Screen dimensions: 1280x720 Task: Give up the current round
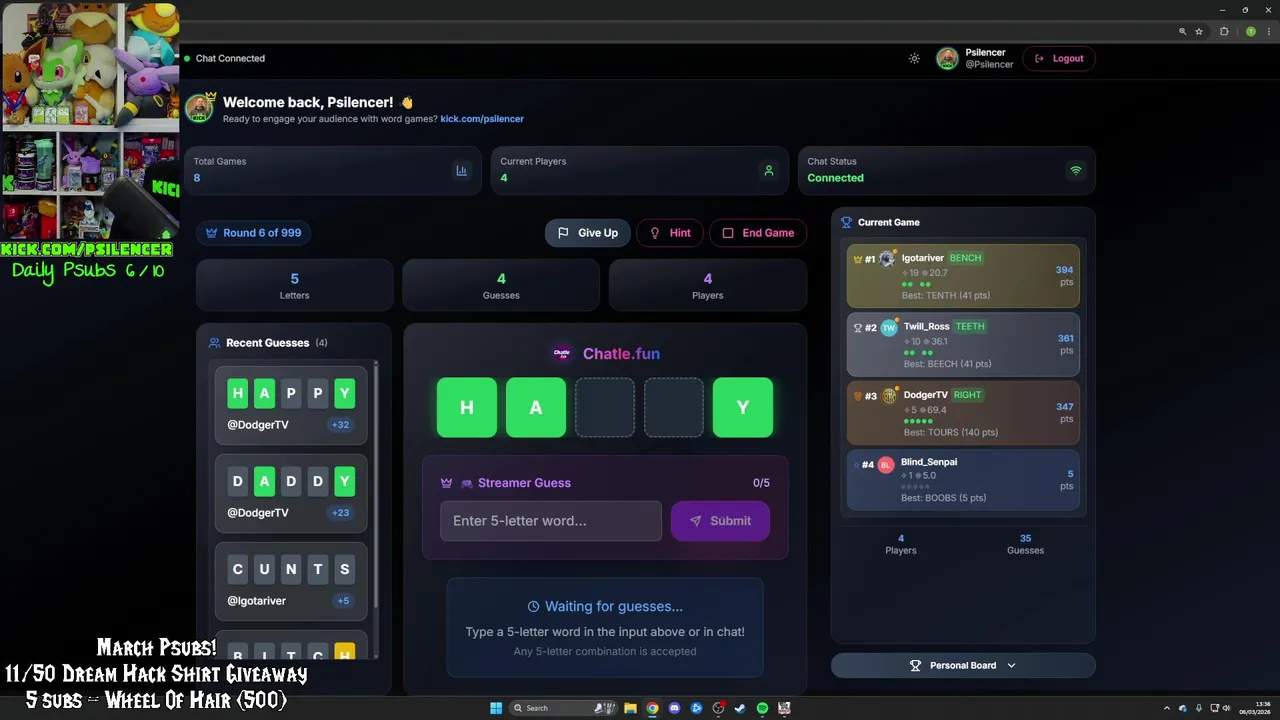[588, 233]
